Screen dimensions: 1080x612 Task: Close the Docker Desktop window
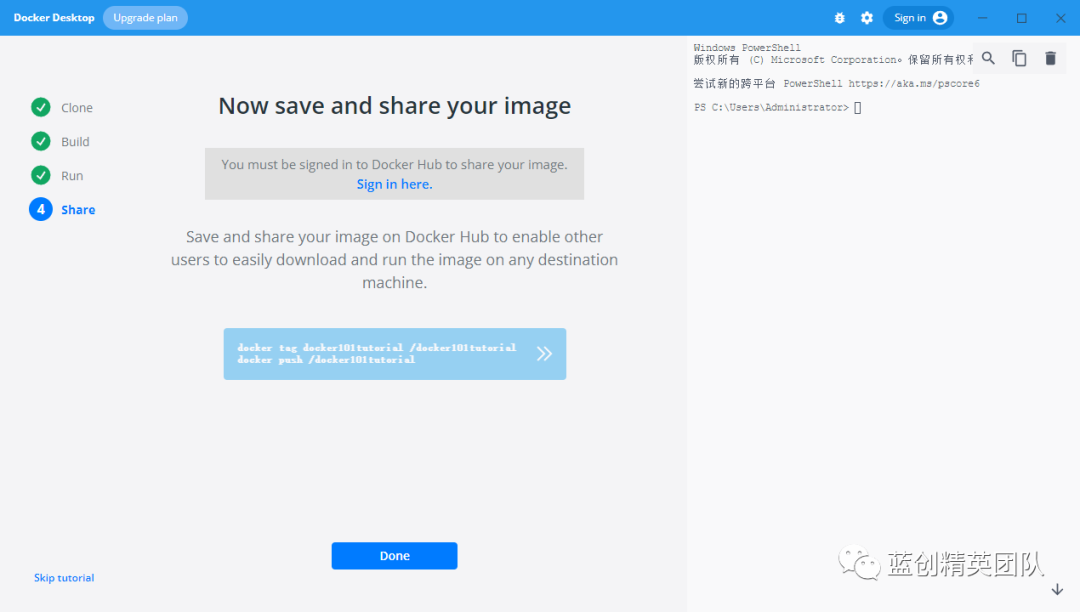[x=1061, y=18]
